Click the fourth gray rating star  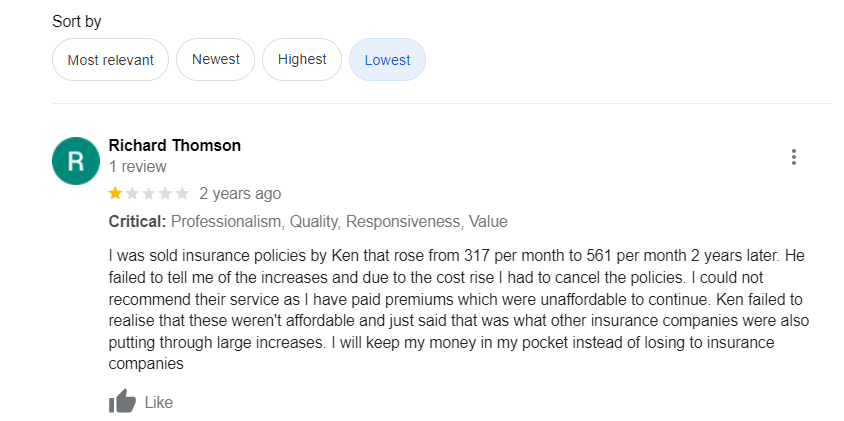[x=165, y=193]
